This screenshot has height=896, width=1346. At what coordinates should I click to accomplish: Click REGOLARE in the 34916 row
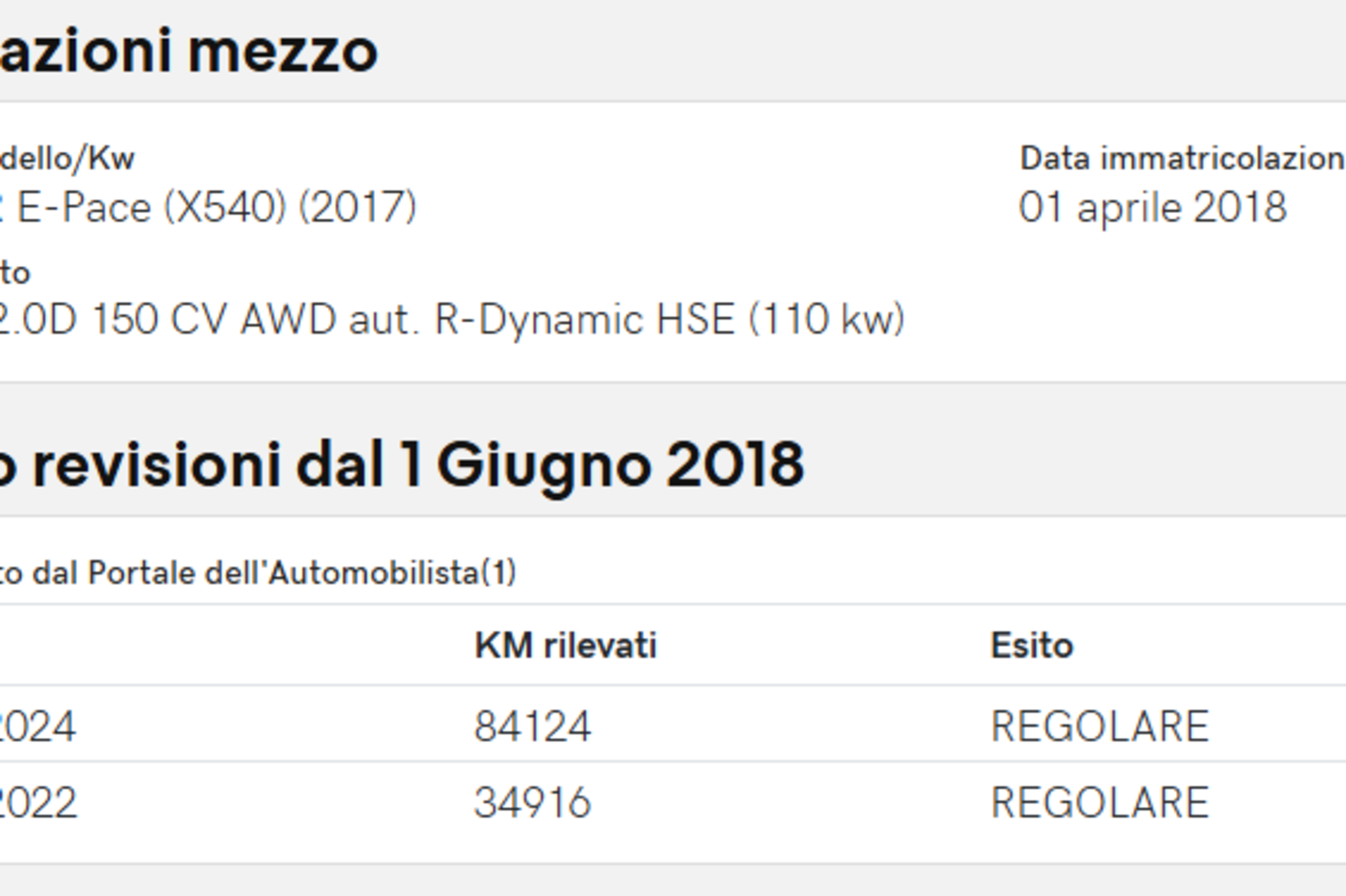coord(1100,803)
